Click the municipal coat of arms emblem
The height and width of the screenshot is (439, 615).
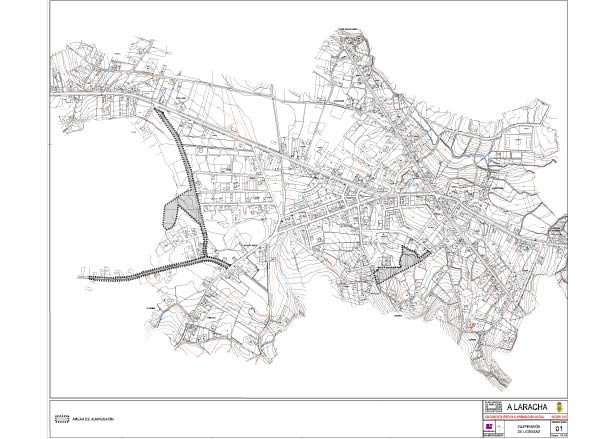pyautogui.click(x=559, y=407)
